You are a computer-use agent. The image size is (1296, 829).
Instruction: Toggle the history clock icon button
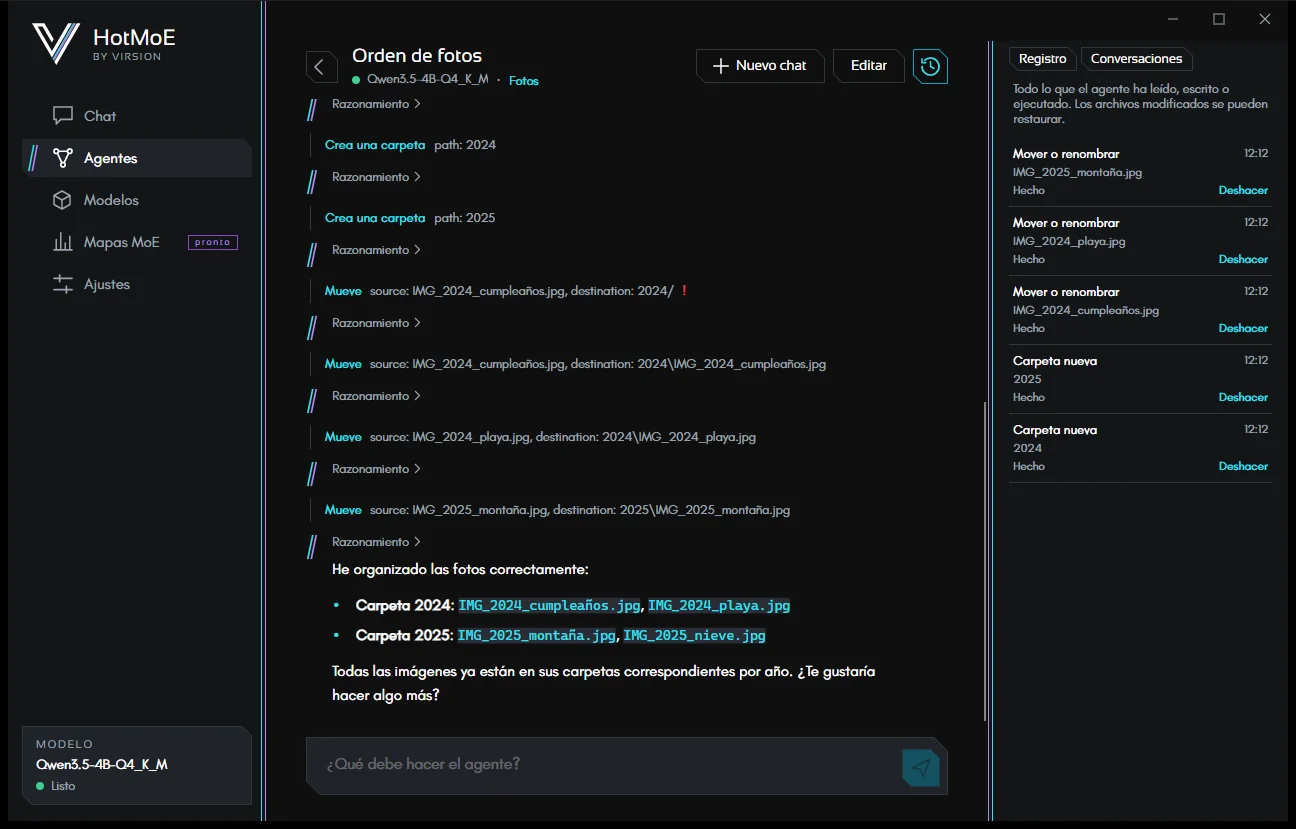(x=930, y=66)
